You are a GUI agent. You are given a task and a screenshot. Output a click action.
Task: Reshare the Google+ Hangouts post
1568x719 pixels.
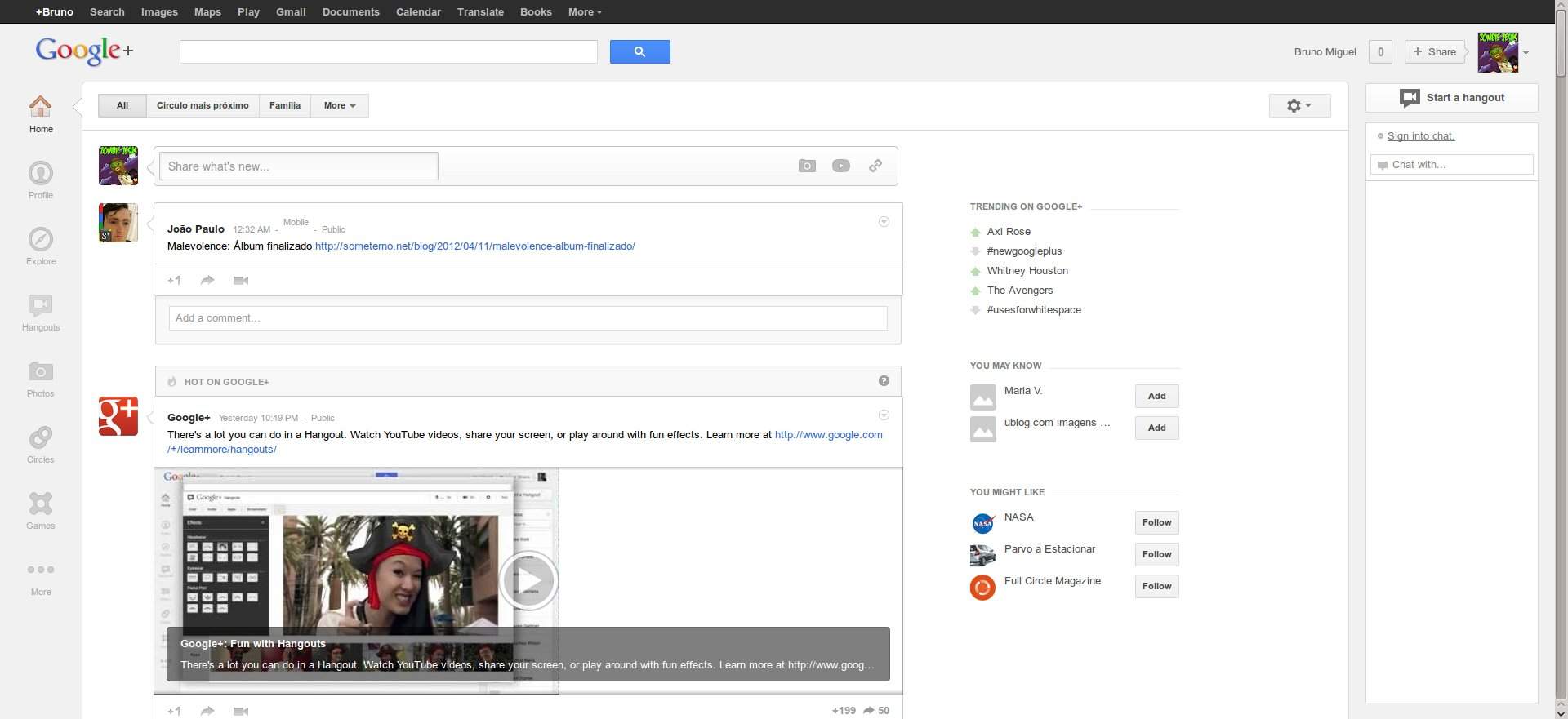[x=207, y=711]
